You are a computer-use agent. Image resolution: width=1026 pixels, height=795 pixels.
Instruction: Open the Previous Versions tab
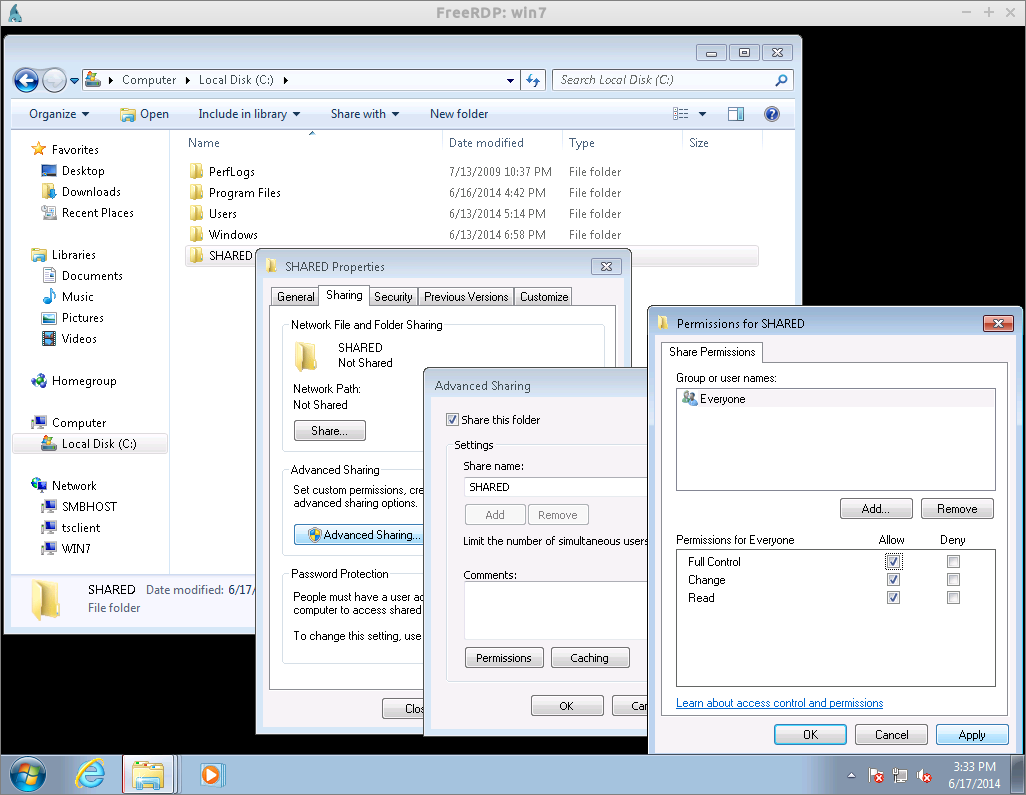pos(466,297)
